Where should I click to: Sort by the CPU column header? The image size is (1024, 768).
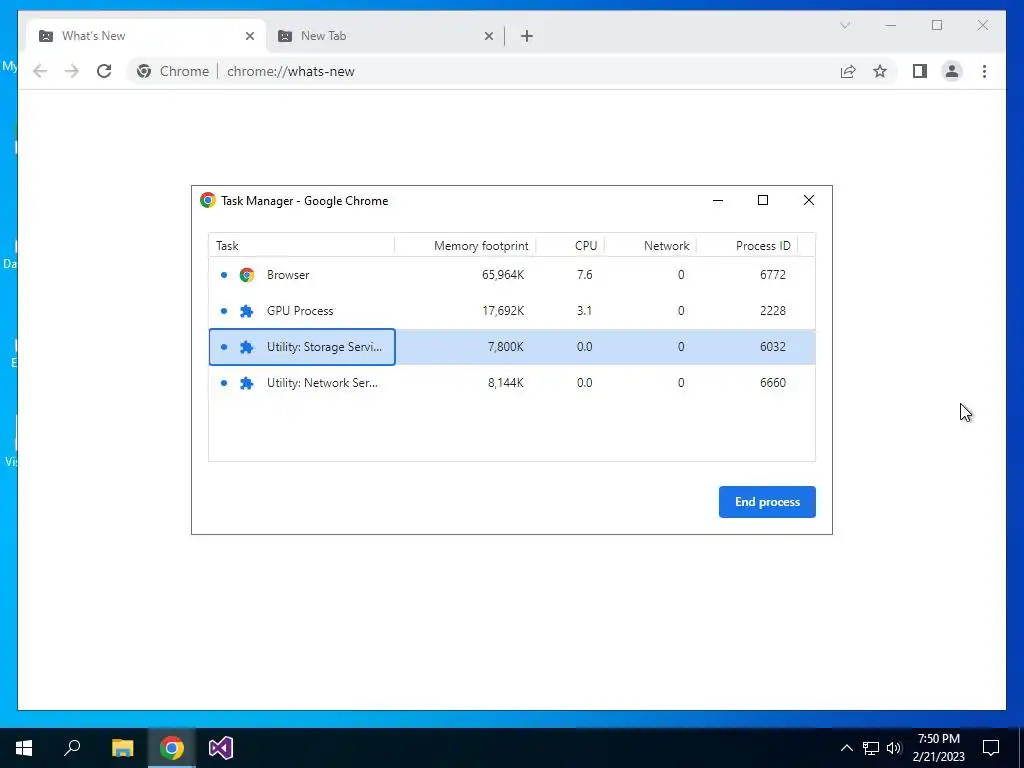pos(571,246)
